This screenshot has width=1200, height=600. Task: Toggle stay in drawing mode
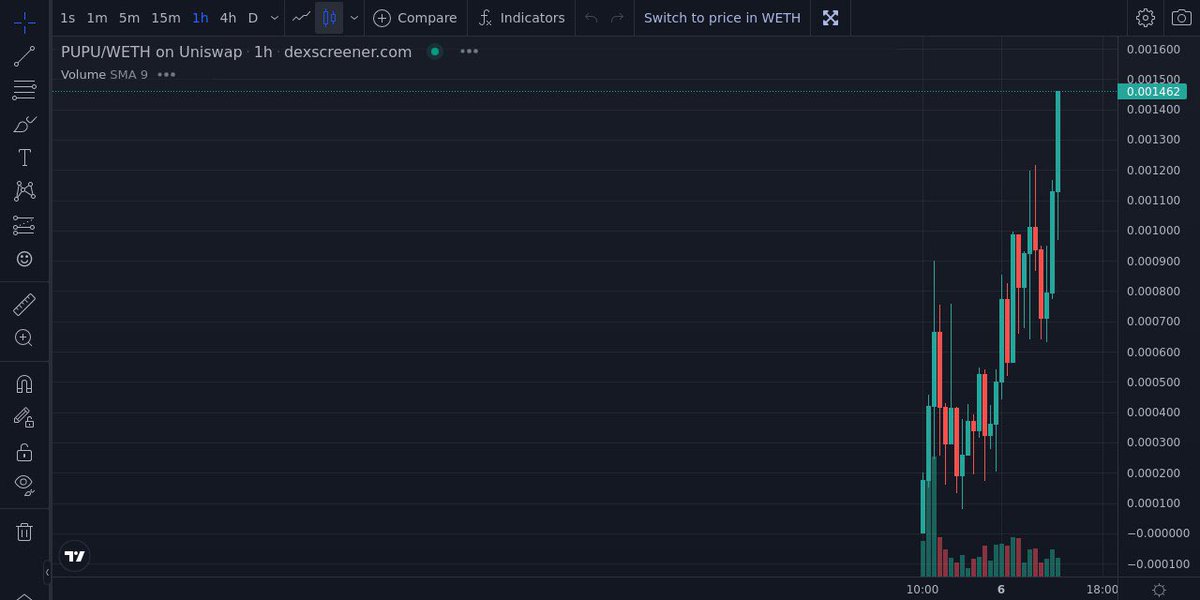coord(24,418)
